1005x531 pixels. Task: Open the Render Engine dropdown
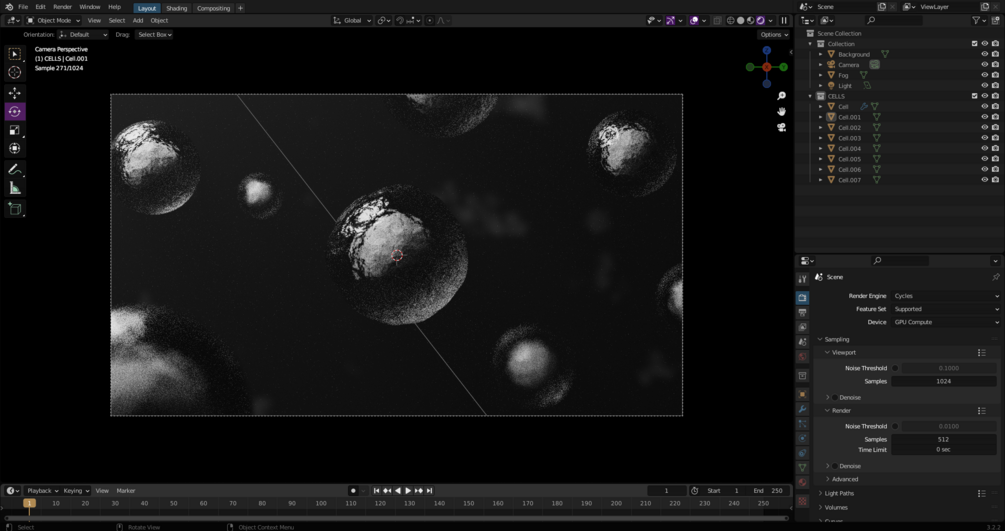coord(945,296)
